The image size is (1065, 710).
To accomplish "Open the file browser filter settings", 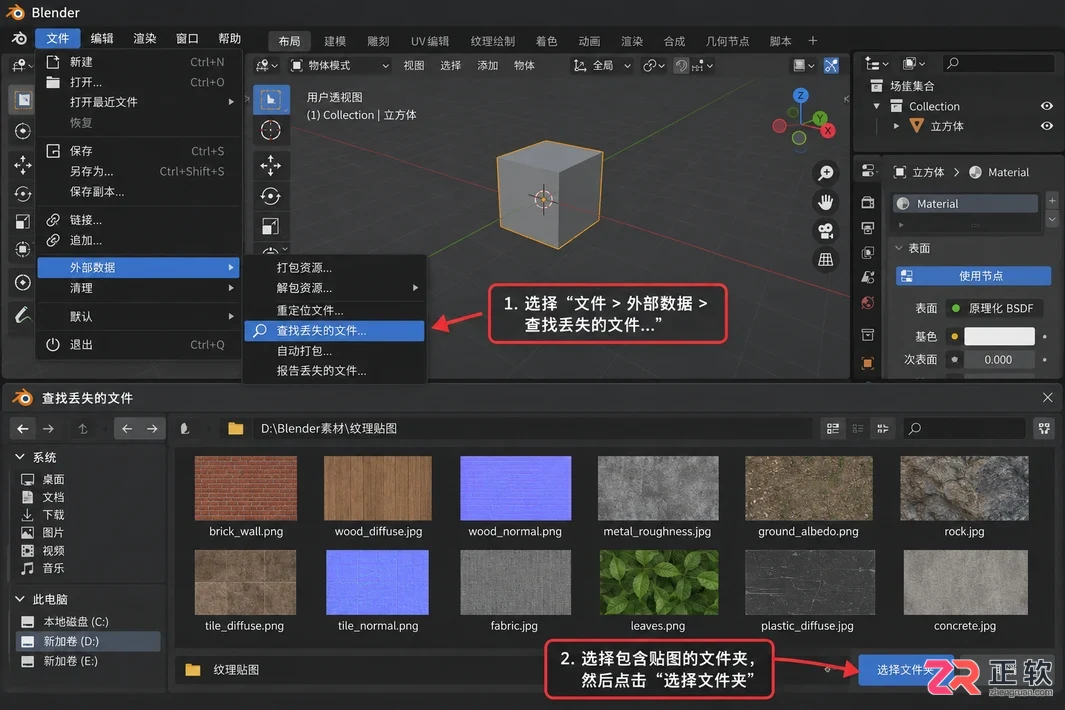I will pyautogui.click(x=1044, y=429).
